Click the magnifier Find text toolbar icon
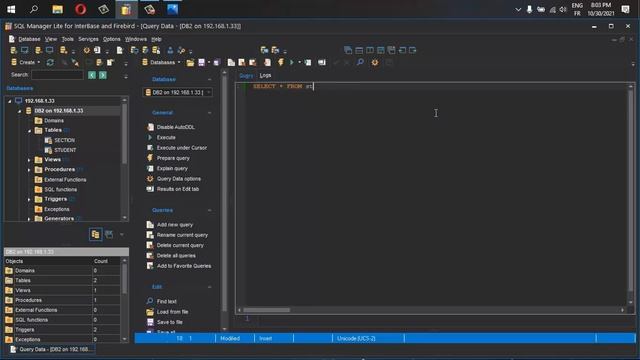The image size is (640, 360). [x=360, y=62]
